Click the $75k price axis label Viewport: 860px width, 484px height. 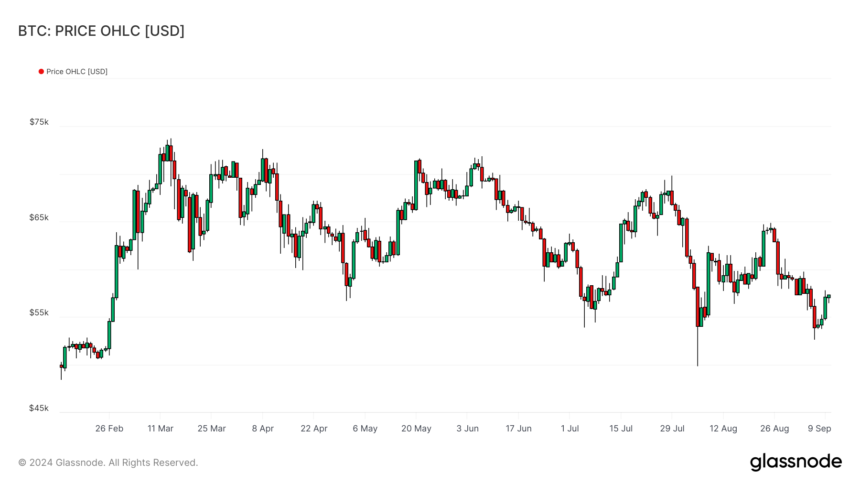coord(39,122)
